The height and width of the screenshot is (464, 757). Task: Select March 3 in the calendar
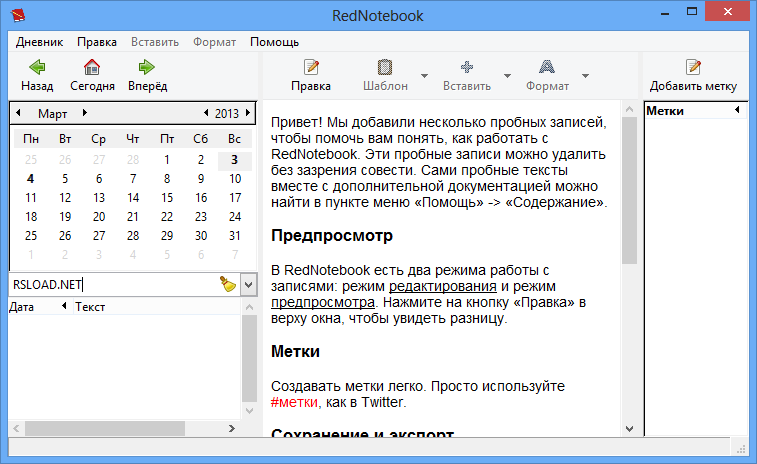tap(235, 160)
